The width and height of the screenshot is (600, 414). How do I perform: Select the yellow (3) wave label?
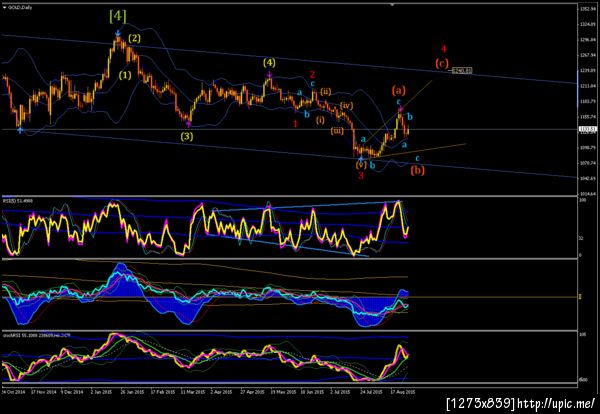pyautogui.click(x=187, y=136)
